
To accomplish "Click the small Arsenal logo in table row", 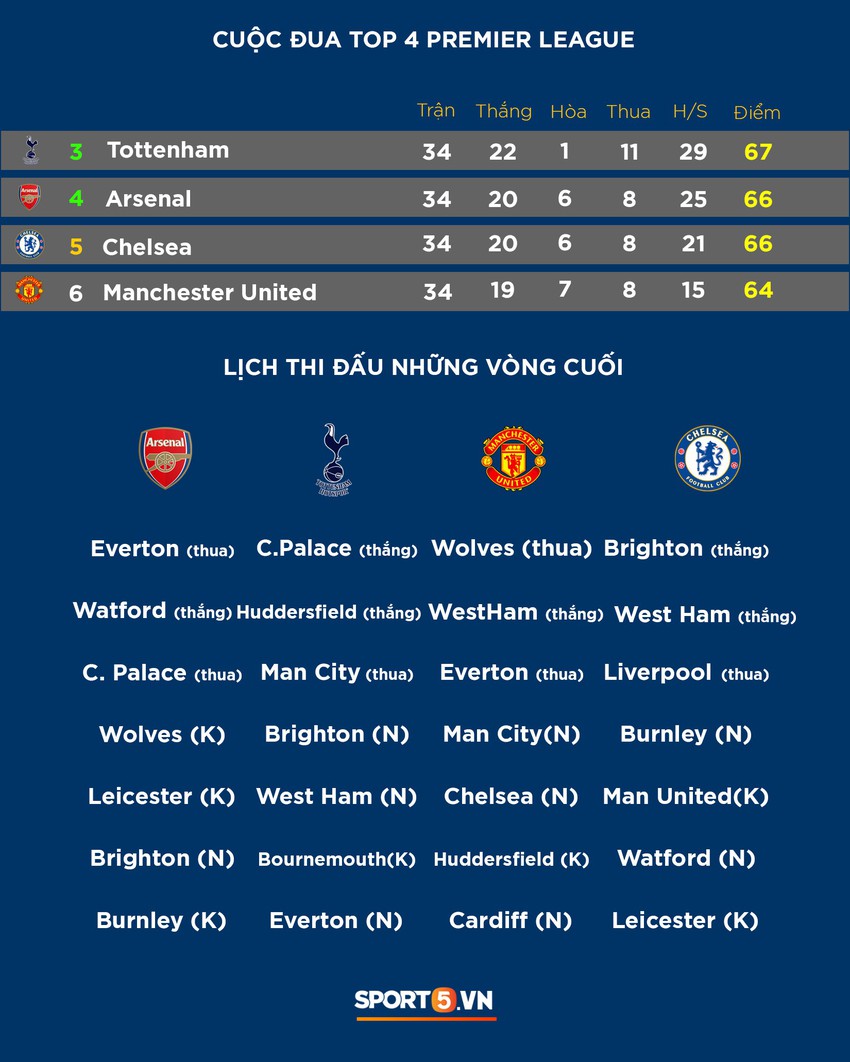I will tap(29, 197).
